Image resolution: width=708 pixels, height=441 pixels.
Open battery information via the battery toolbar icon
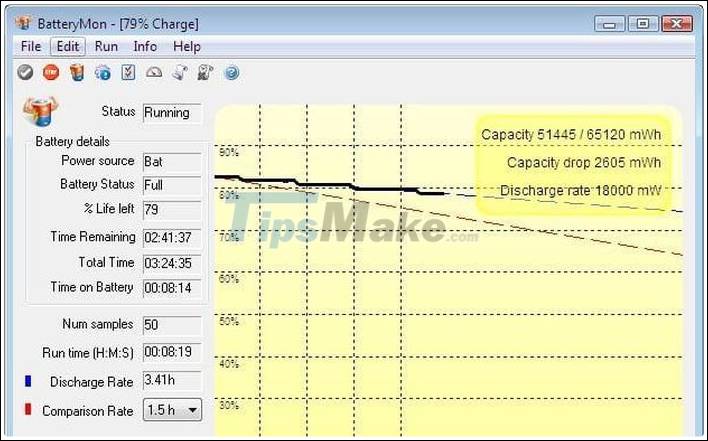[x=77, y=72]
